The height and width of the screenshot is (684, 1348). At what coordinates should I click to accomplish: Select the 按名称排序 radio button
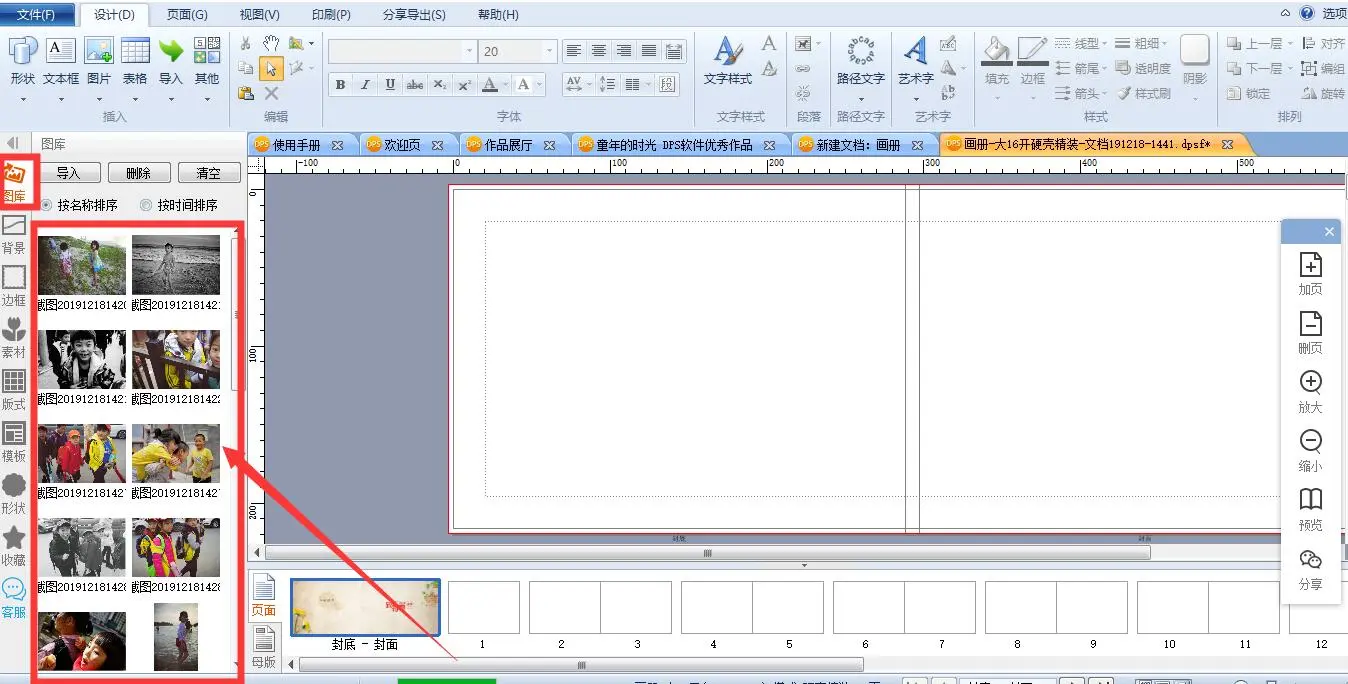pyautogui.click(x=47, y=205)
